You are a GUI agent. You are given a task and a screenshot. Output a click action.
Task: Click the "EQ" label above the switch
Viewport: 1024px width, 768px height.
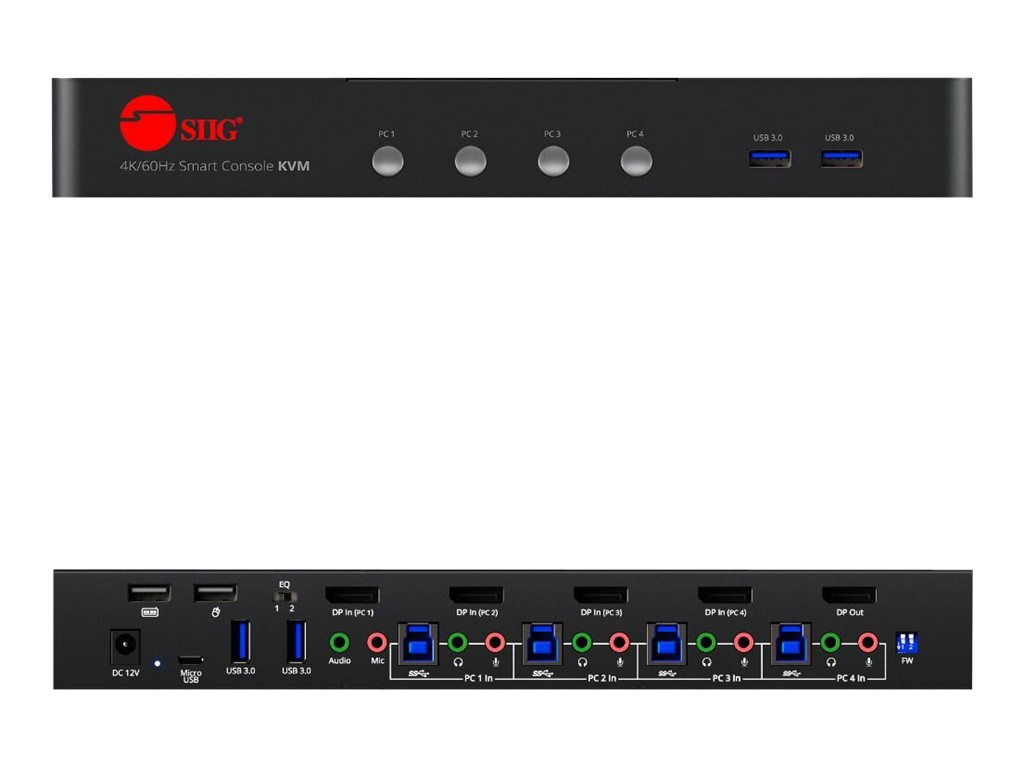pos(284,584)
